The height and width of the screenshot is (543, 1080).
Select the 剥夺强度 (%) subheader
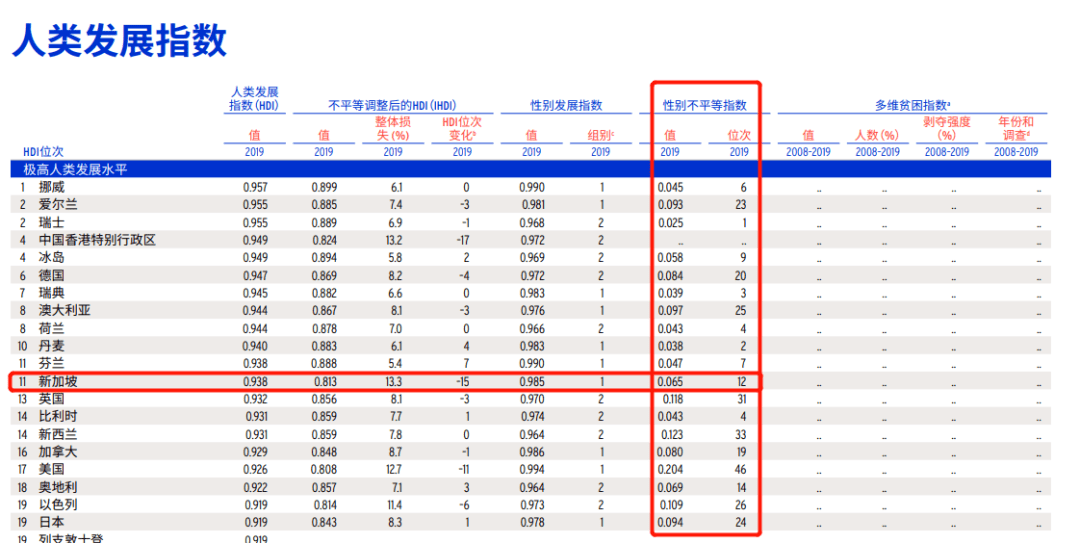coord(946,128)
